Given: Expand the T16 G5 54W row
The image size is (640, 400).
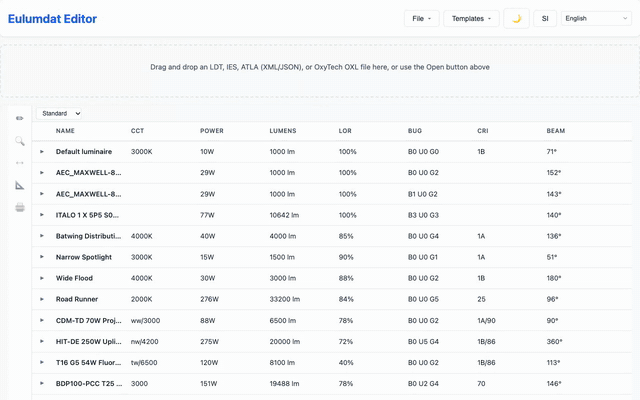Looking at the screenshot, I should 42,362.
